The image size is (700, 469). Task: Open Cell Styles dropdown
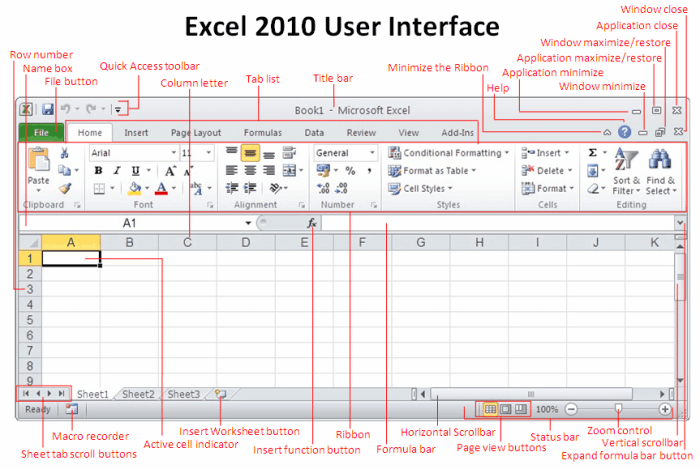(x=420, y=189)
